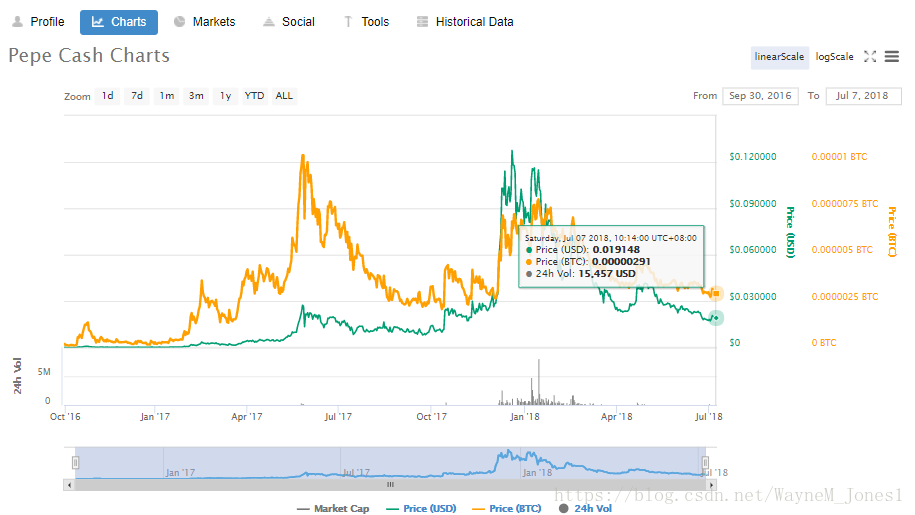915x515 pixels.
Task: Click the Charts line graph icon
Action: tap(97, 22)
